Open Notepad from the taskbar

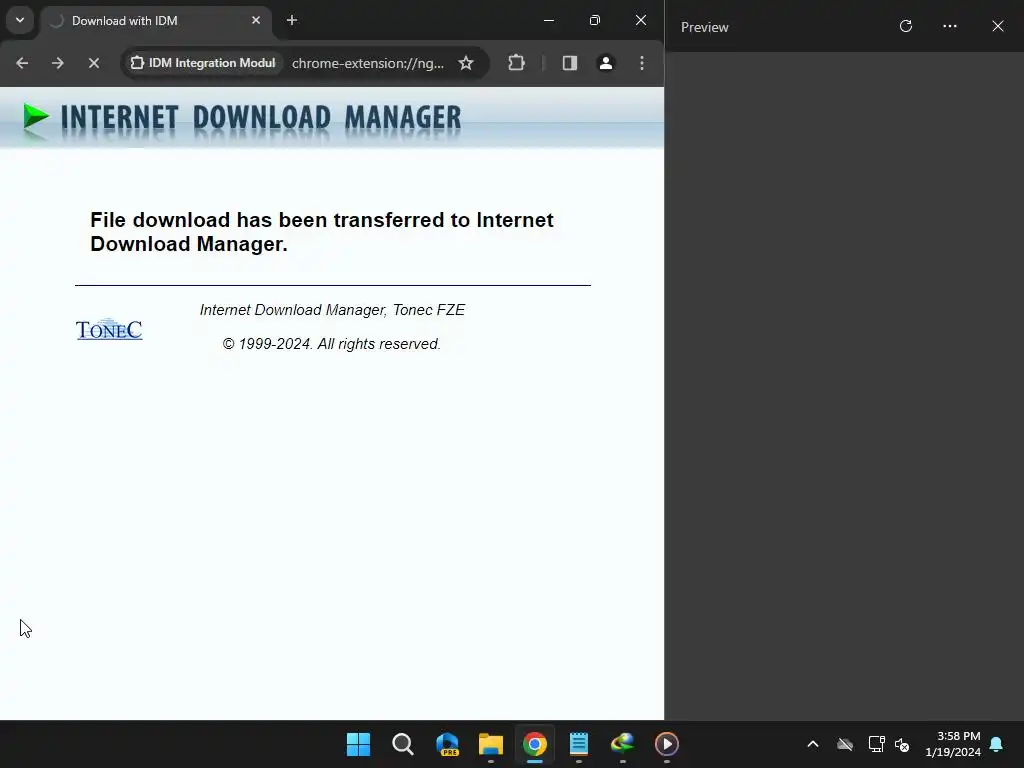click(x=579, y=744)
